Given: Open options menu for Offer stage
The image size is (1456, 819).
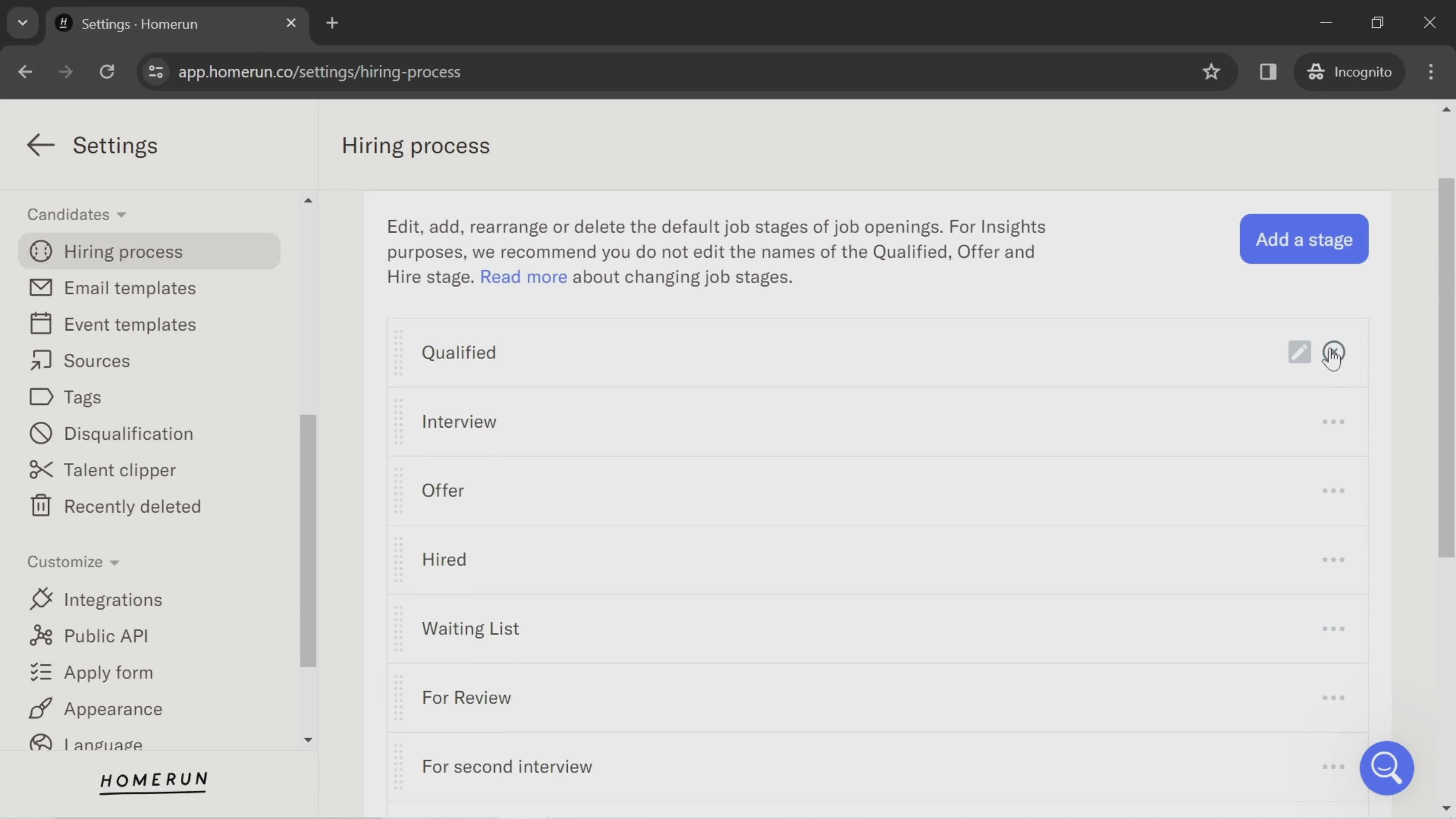Looking at the screenshot, I should (x=1333, y=490).
